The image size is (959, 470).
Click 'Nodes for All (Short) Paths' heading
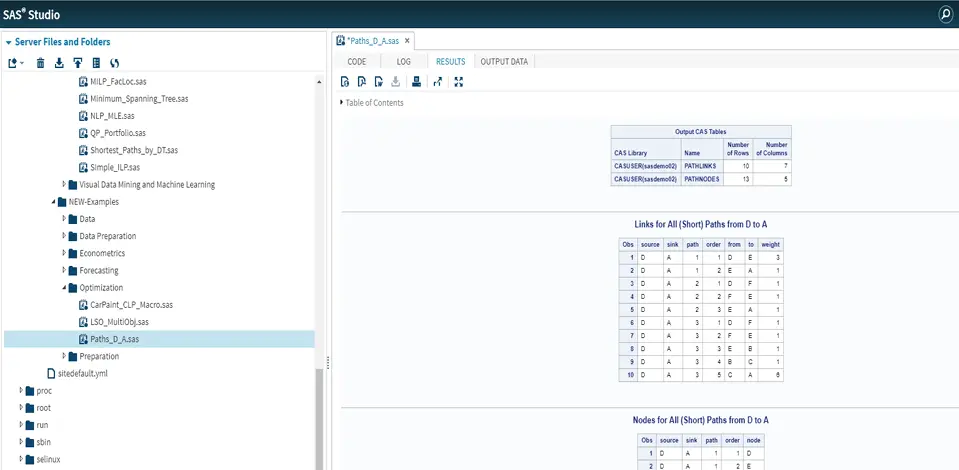[x=700, y=420]
